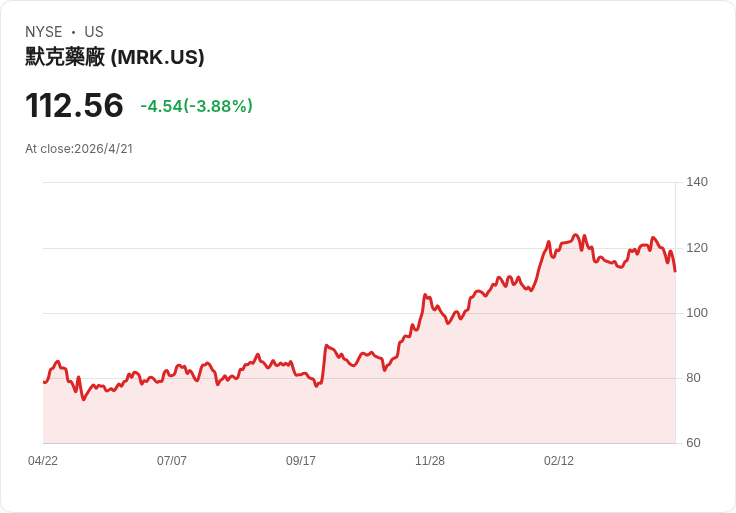Click the 80 y-axis price label

coord(693,378)
